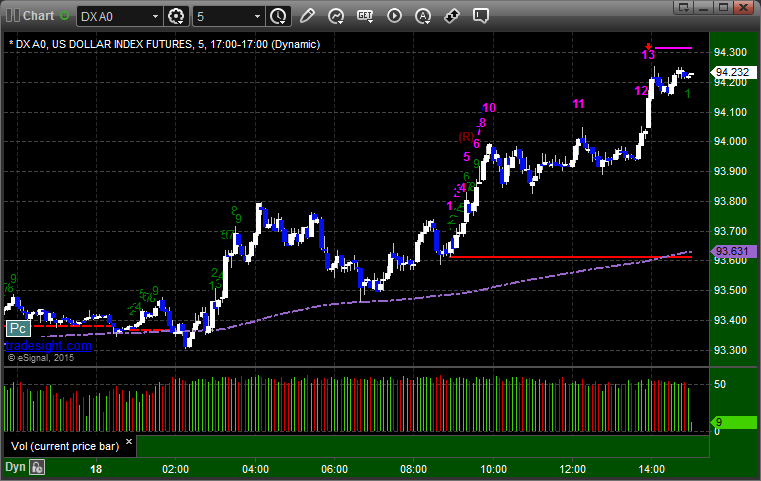Click the red horizontal support line
This screenshot has height=481, width=761.
(571, 257)
